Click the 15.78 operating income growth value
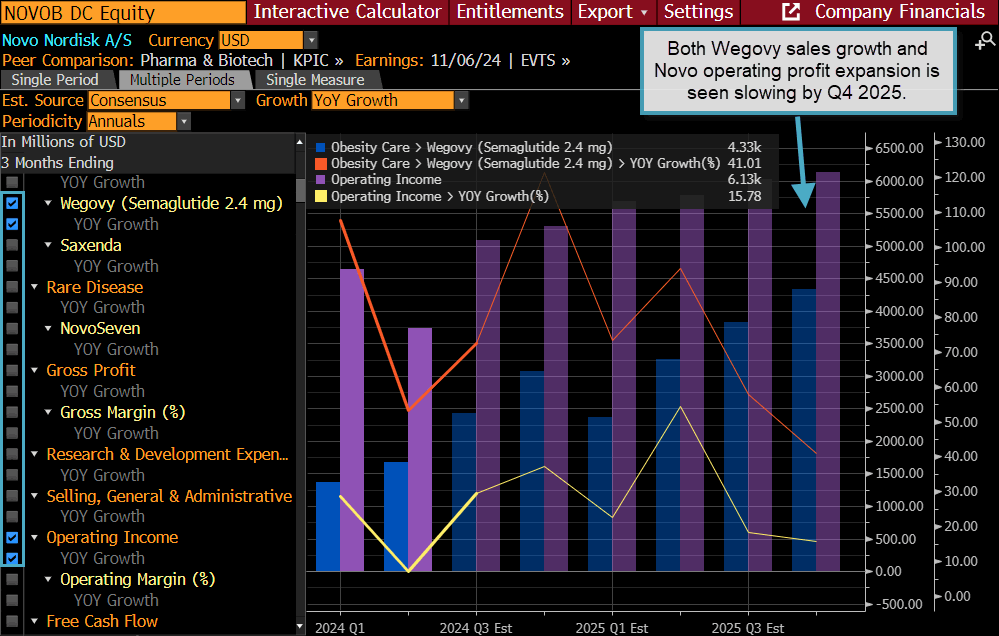 click(x=744, y=196)
